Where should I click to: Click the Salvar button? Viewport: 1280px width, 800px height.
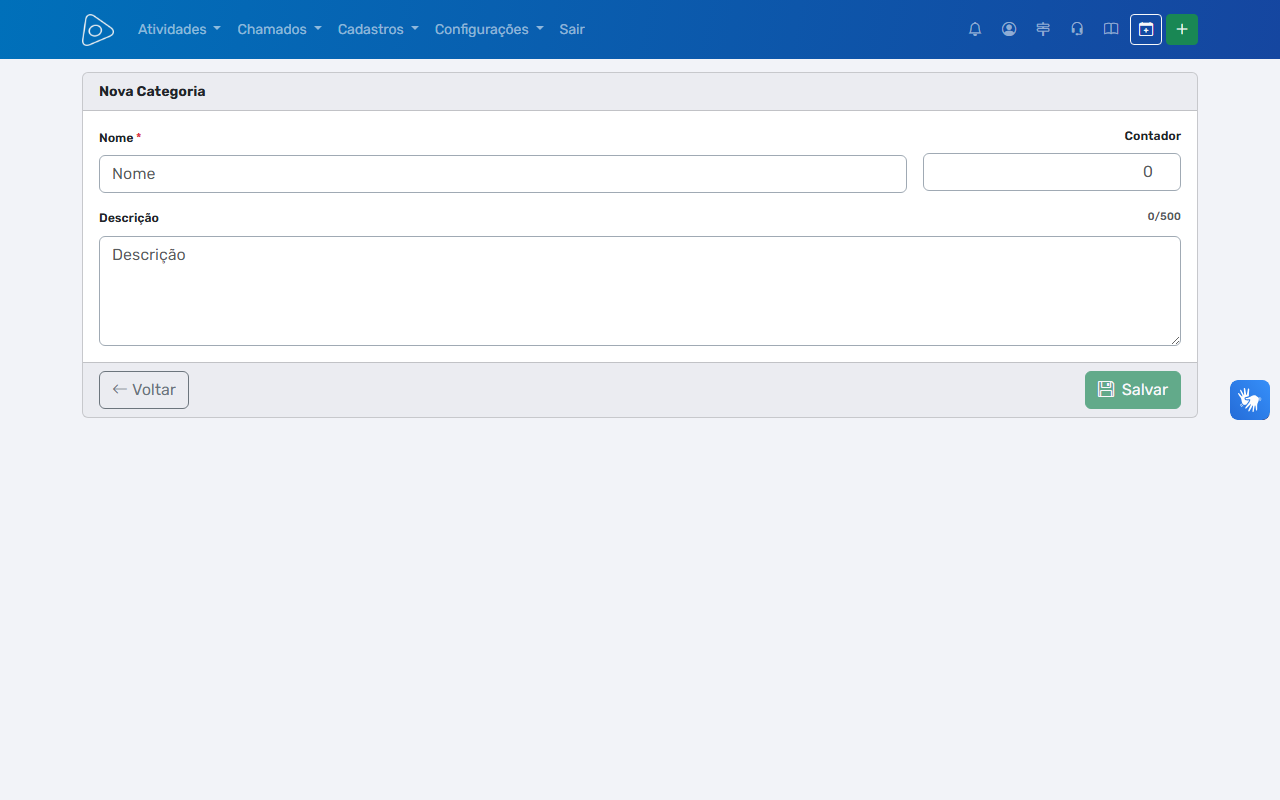coord(1133,390)
